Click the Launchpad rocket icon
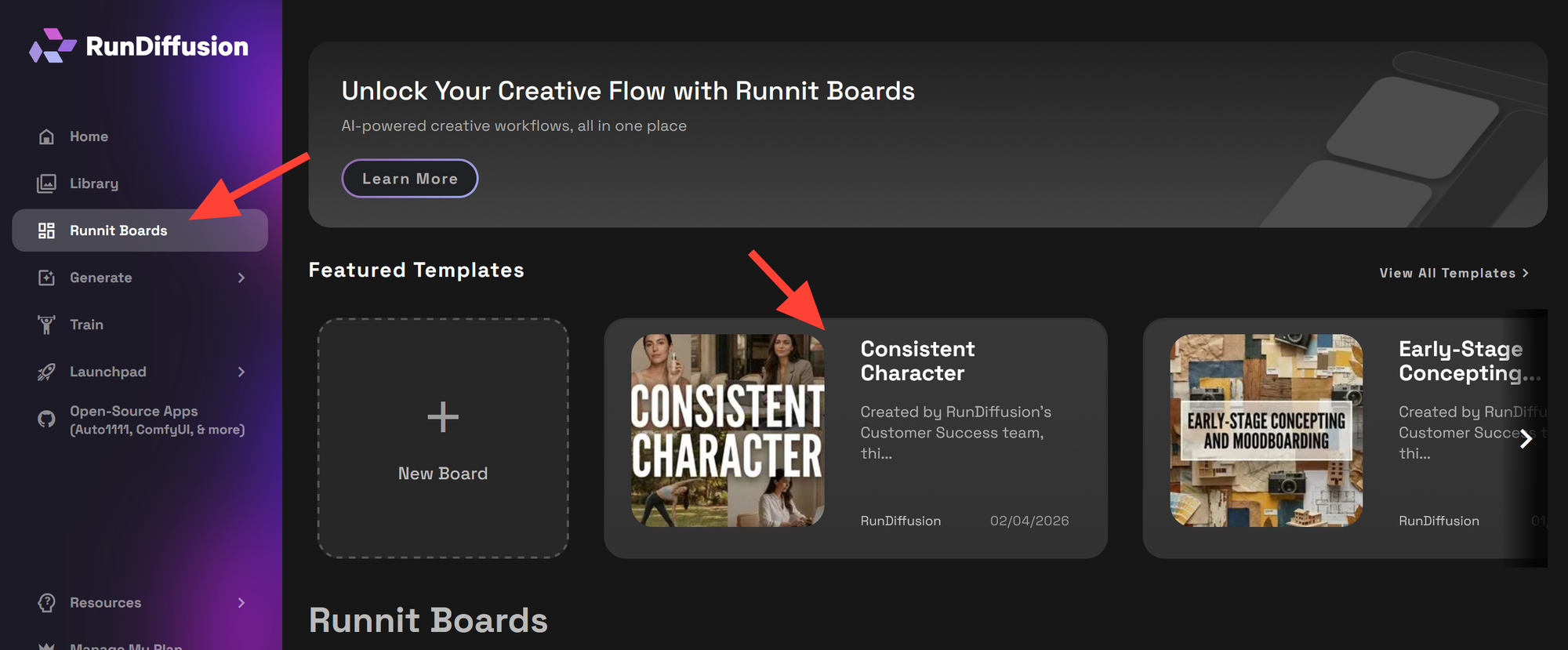The image size is (1568, 650). [46, 372]
